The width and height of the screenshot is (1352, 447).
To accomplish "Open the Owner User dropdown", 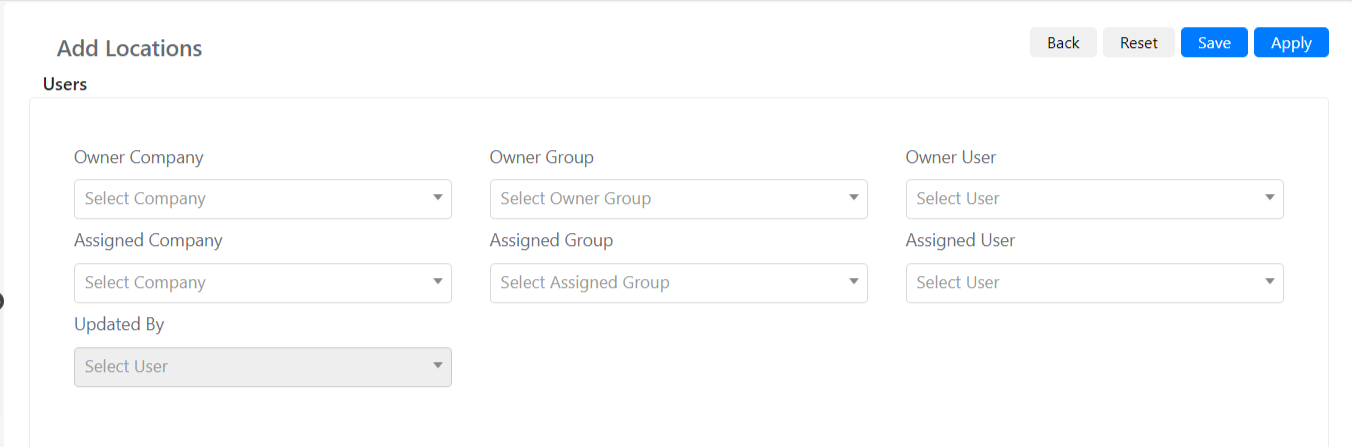I will pyautogui.click(x=1095, y=199).
